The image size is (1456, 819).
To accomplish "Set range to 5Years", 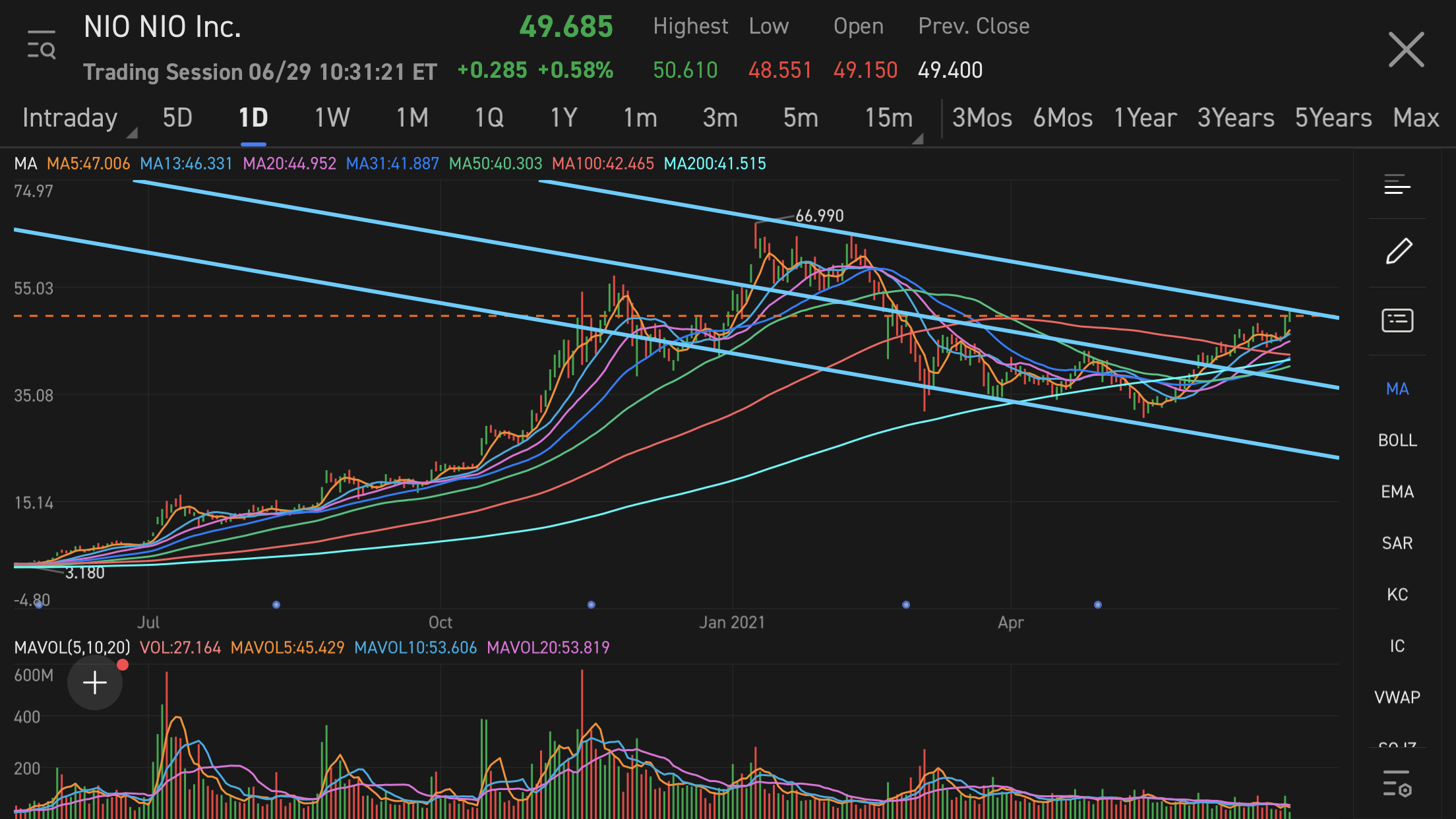I will [1333, 118].
